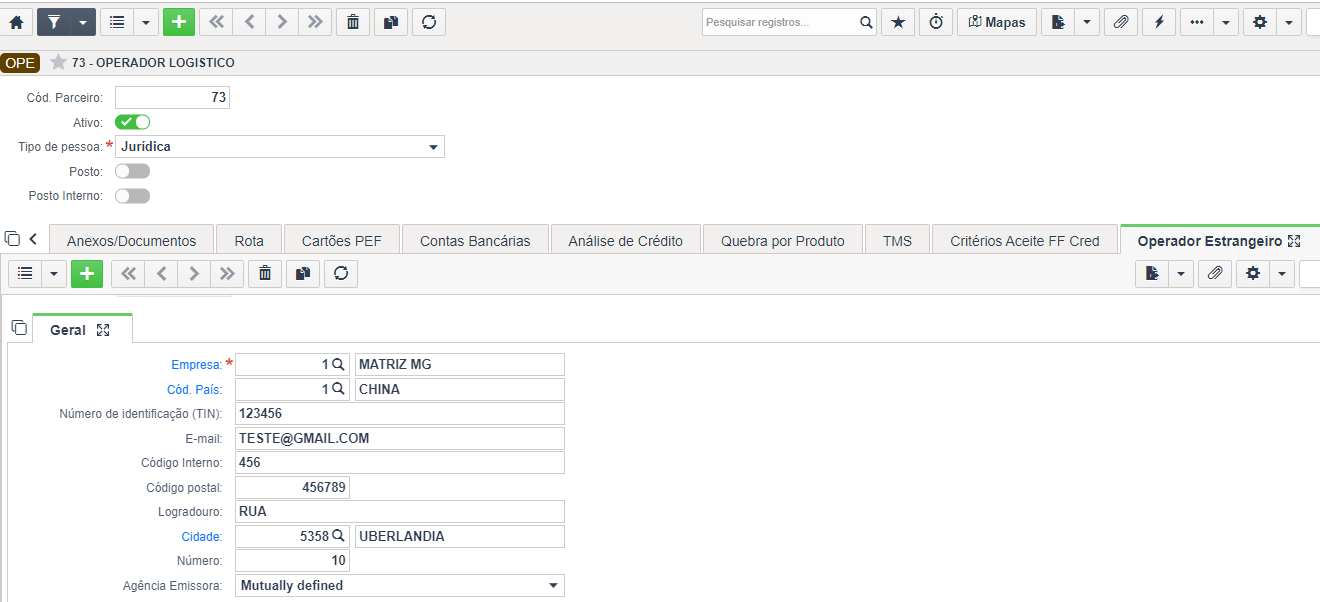Click the TIN field containing 123456
This screenshot has width=1320, height=602.
tap(400, 413)
